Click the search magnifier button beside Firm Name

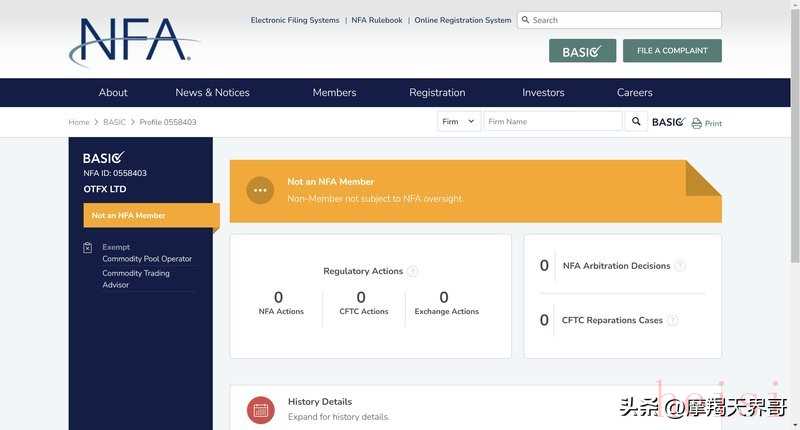click(x=636, y=122)
